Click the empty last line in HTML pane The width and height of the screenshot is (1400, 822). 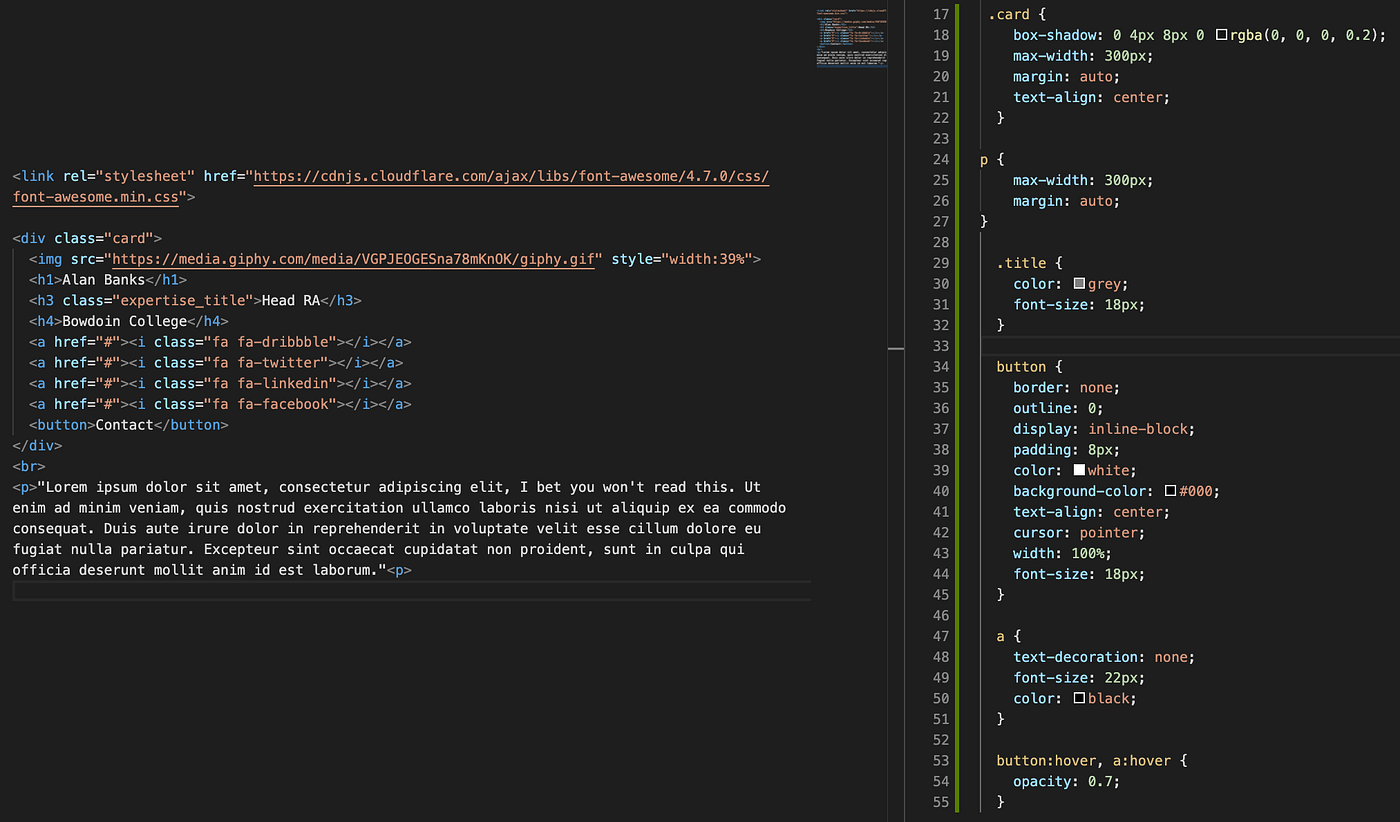412,591
